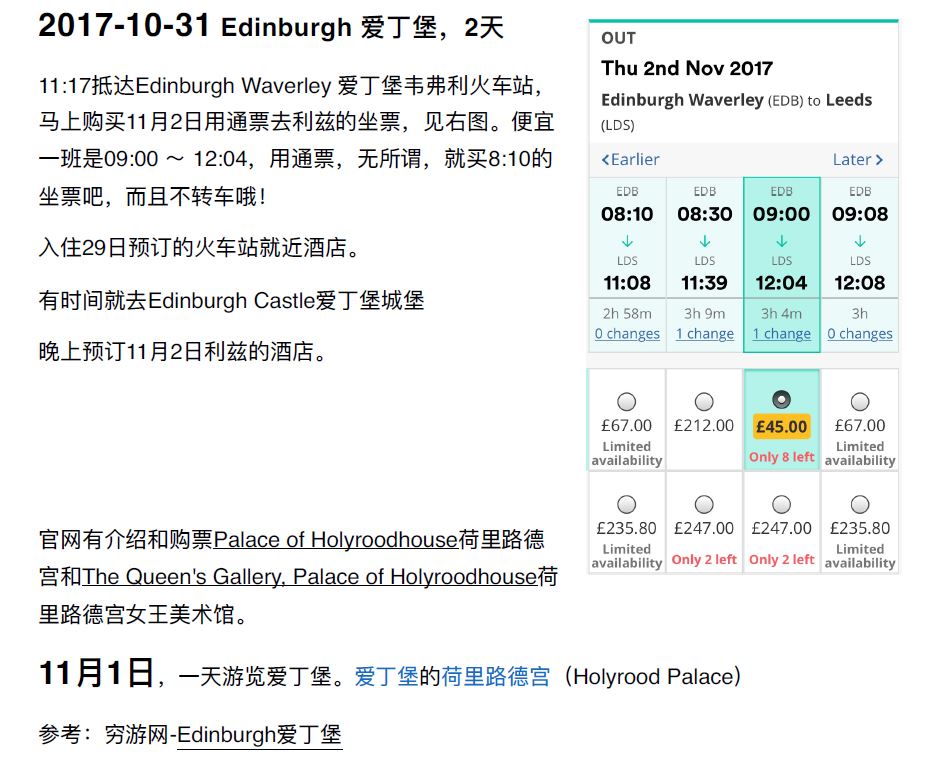
Task: Click the down arrow in the 09:08 column
Action: pyautogui.click(x=859, y=241)
